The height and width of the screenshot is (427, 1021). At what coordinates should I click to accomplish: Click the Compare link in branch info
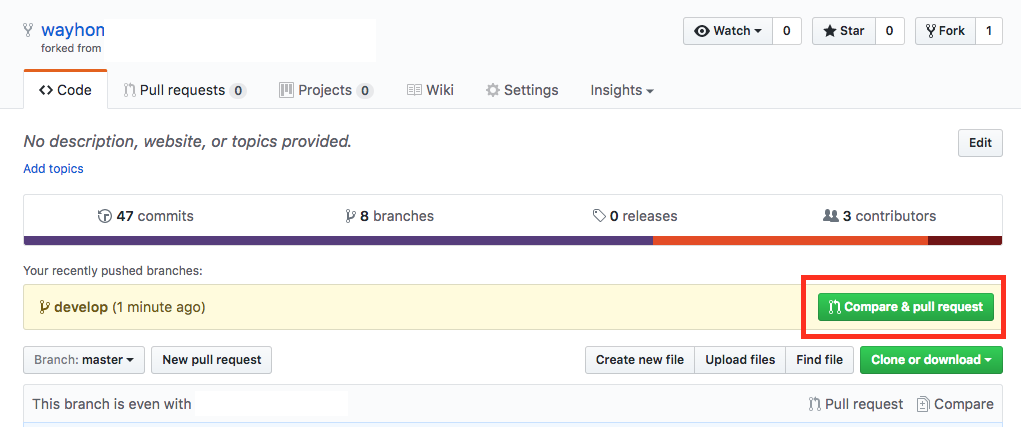[955, 404]
